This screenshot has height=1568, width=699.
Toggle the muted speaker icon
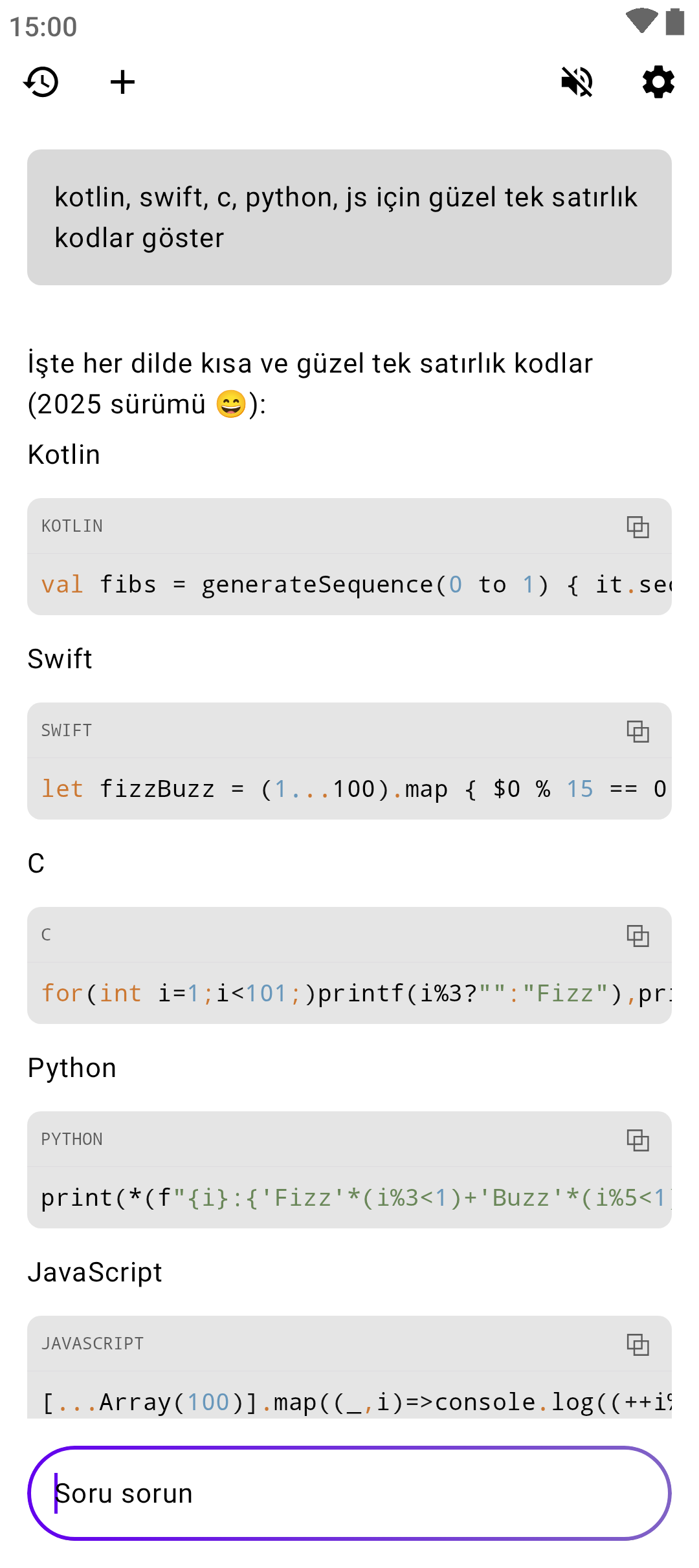pos(577,82)
